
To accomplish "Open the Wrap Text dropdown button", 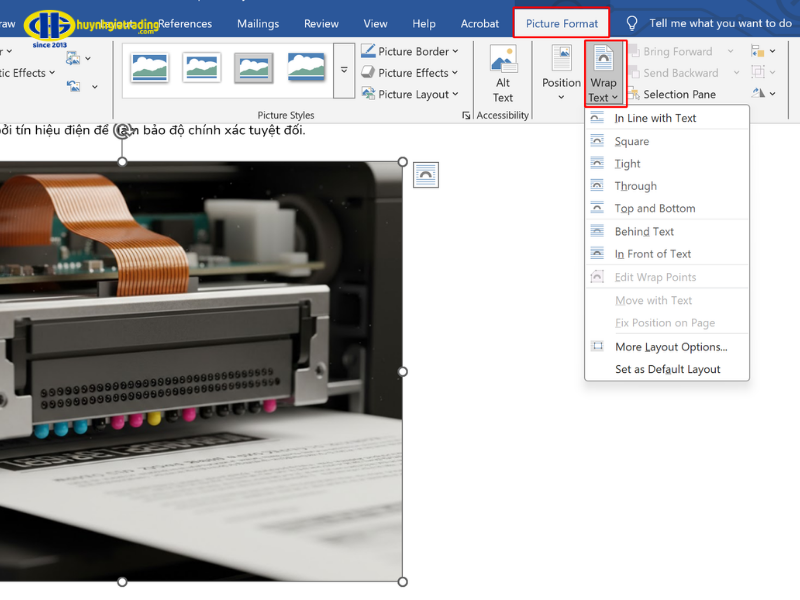I will coord(604,74).
